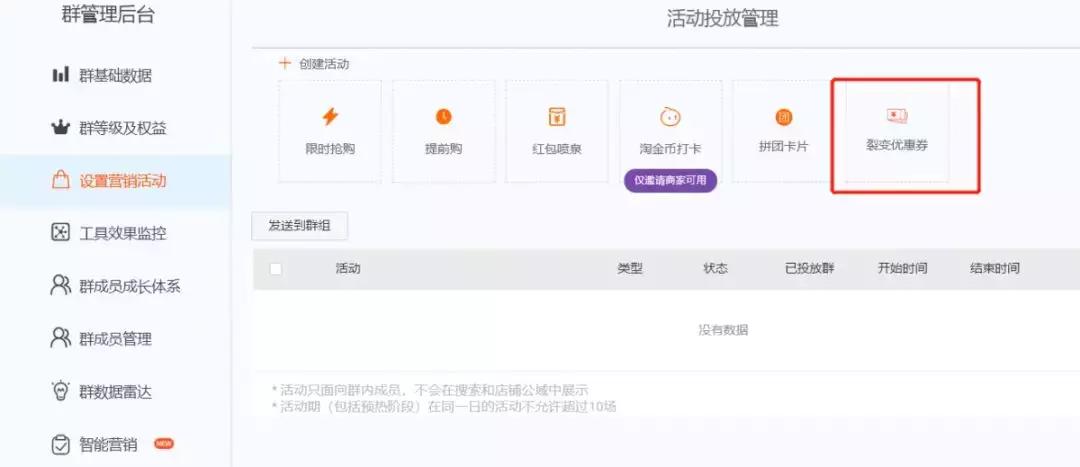Choose the 提前购 activity card label
This screenshot has width=1080, height=467.
[444, 149]
